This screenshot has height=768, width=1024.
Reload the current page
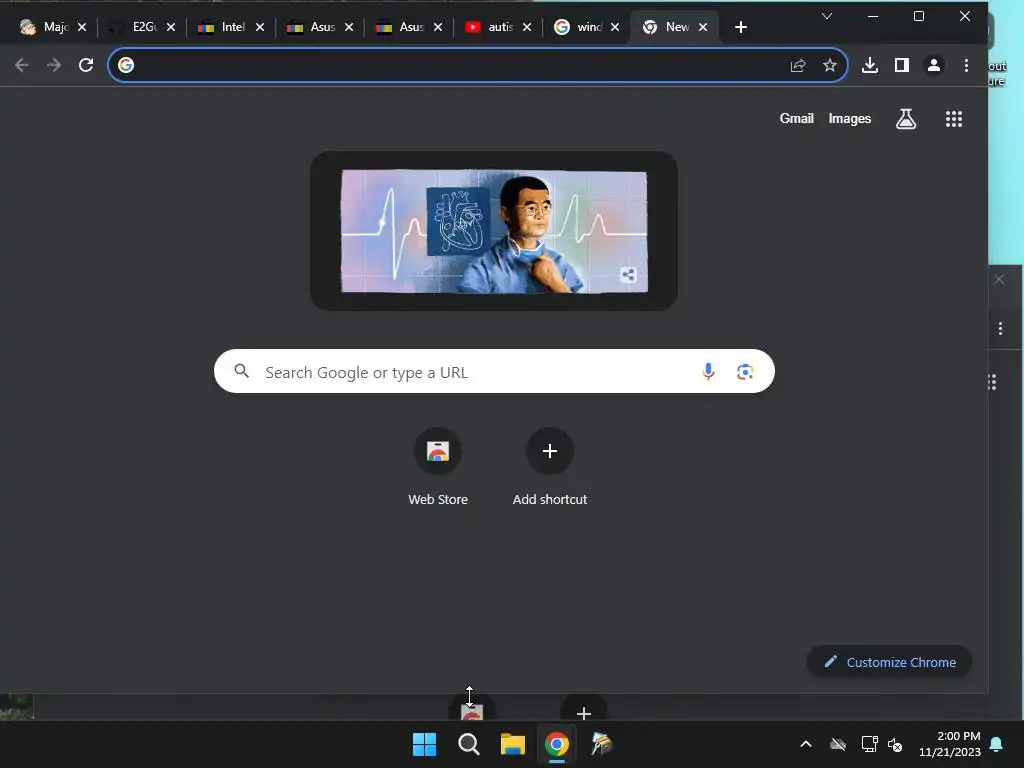coord(86,65)
